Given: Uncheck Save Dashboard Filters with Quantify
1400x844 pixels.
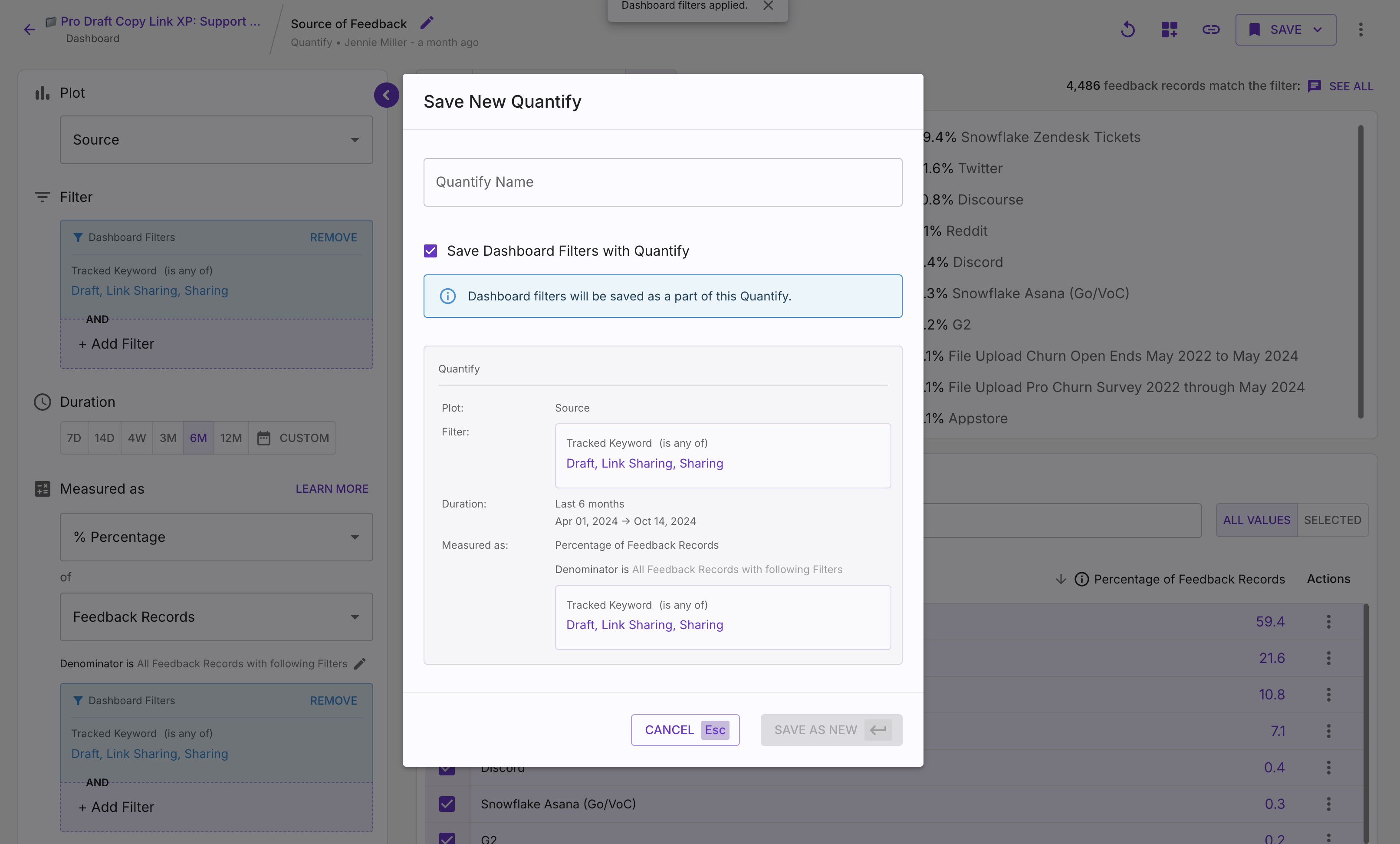Looking at the screenshot, I should [431, 251].
